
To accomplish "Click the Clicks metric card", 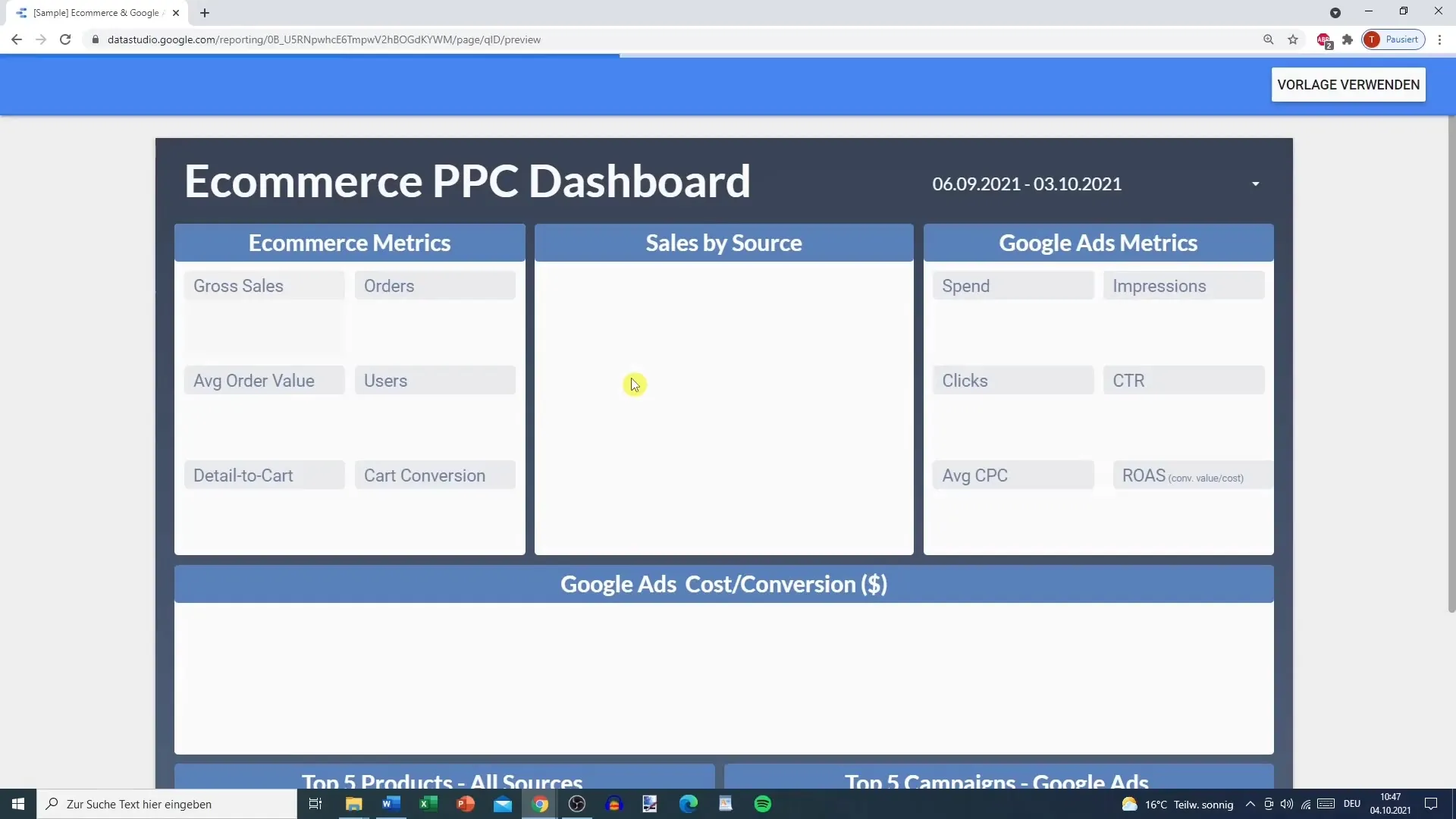I will click(x=1013, y=380).
